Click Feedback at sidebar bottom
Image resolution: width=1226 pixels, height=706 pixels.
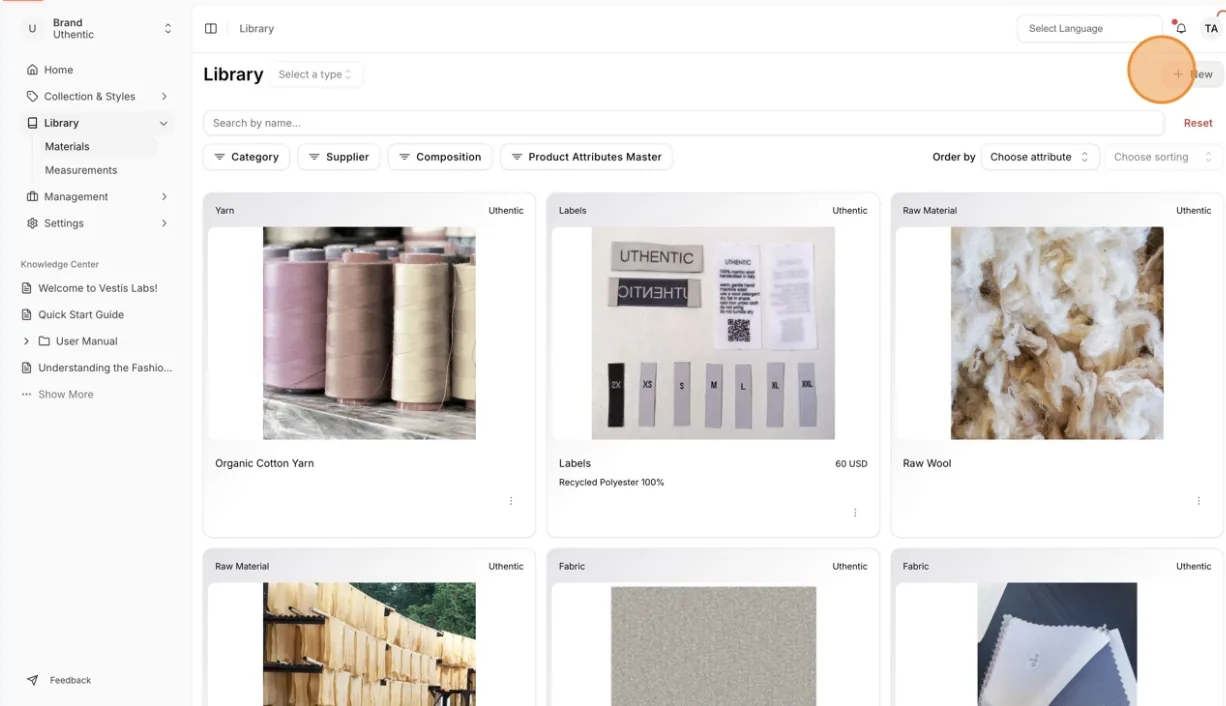click(70, 680)
